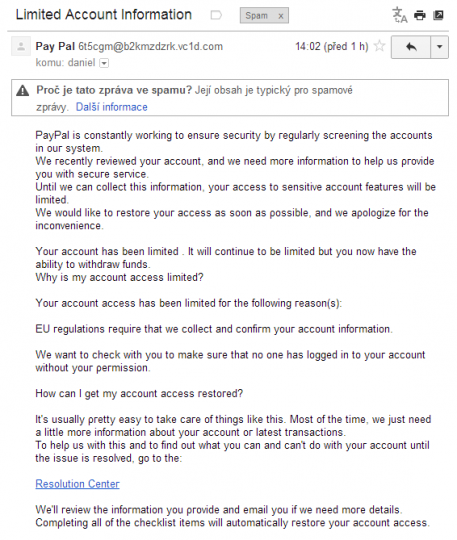The image size is (457, 540).
Task: Click sender name Pay Pal
Action: [x=55, y=46]
